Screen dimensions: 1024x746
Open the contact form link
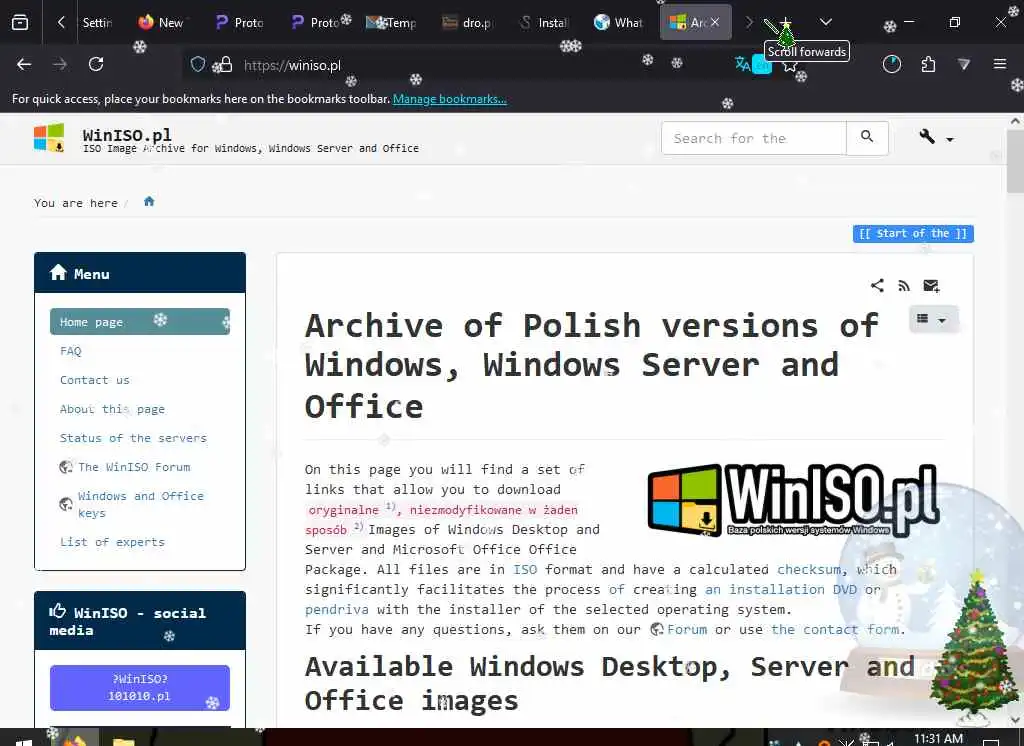[x=835, y=629]
